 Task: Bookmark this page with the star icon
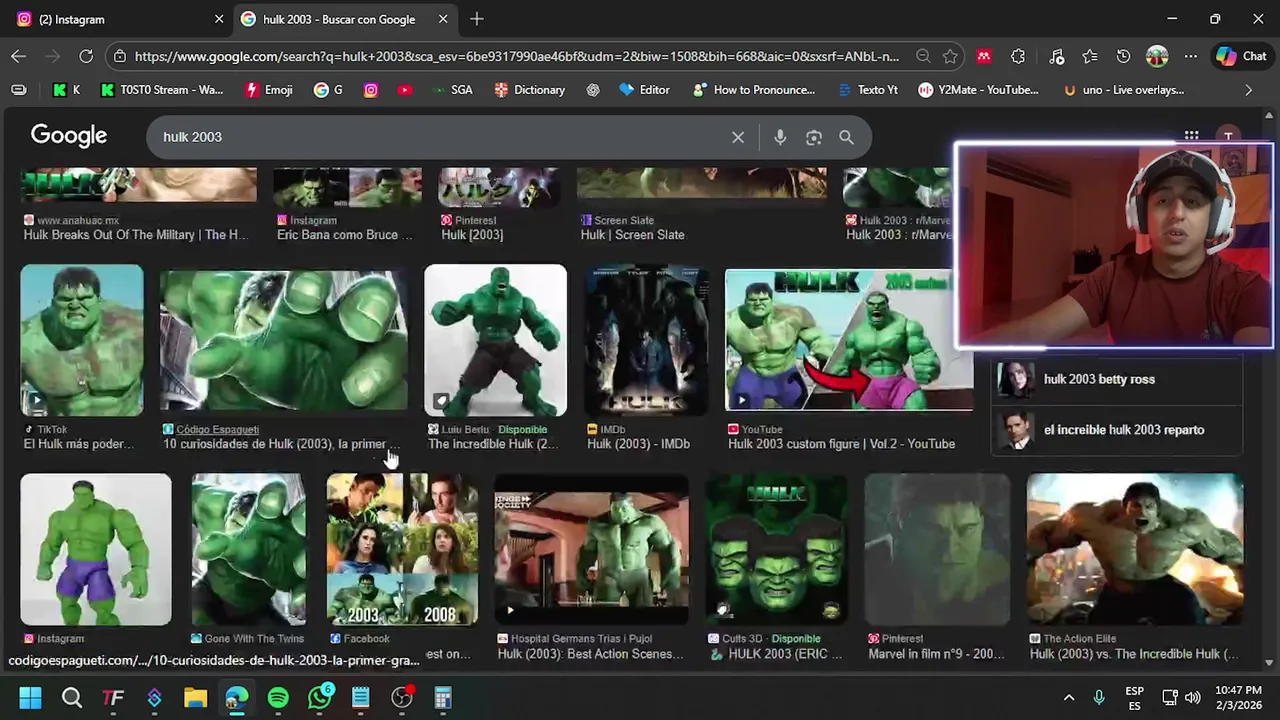click(x=950, y=57)
